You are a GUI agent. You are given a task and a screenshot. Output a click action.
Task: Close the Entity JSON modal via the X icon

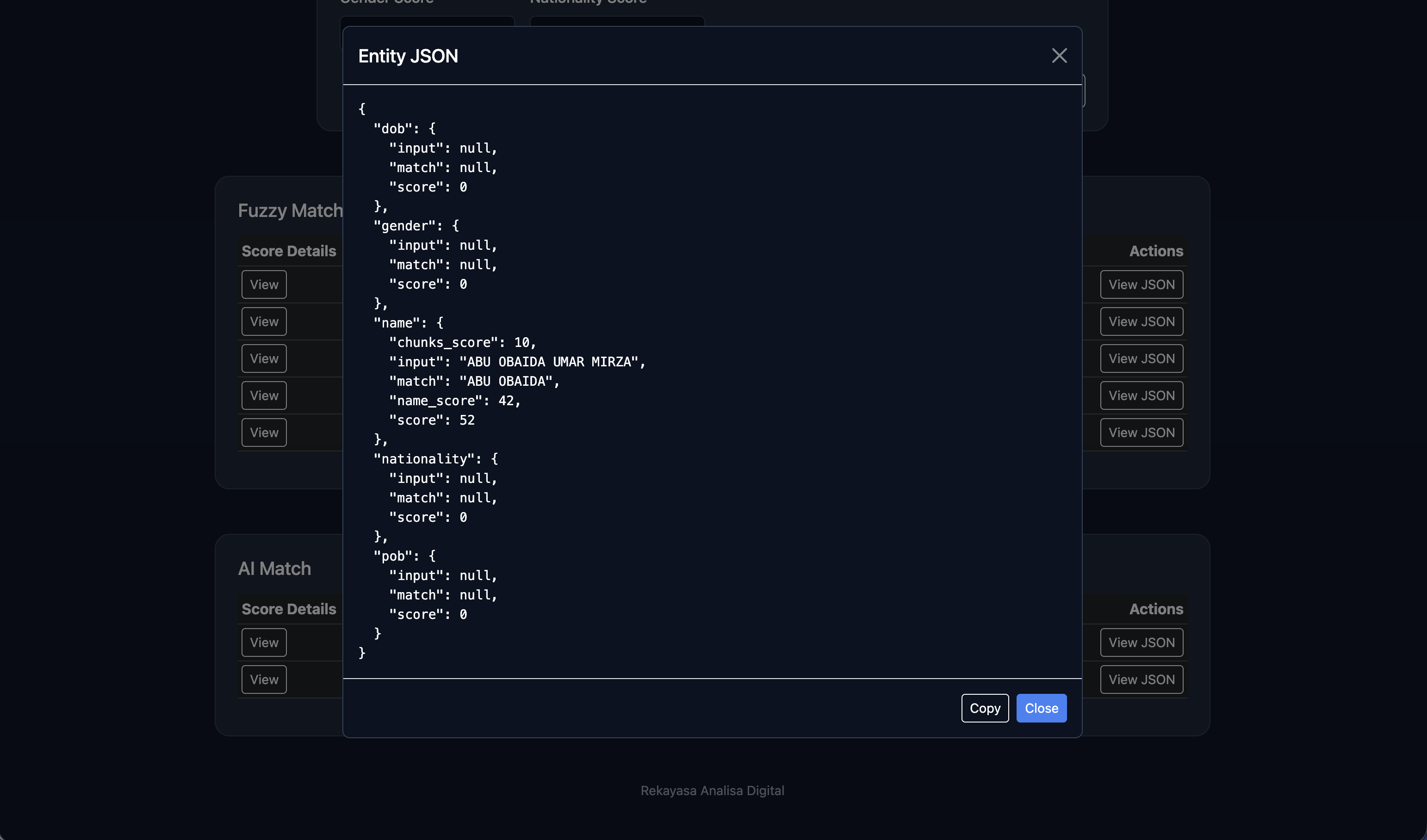point(1059,56)
